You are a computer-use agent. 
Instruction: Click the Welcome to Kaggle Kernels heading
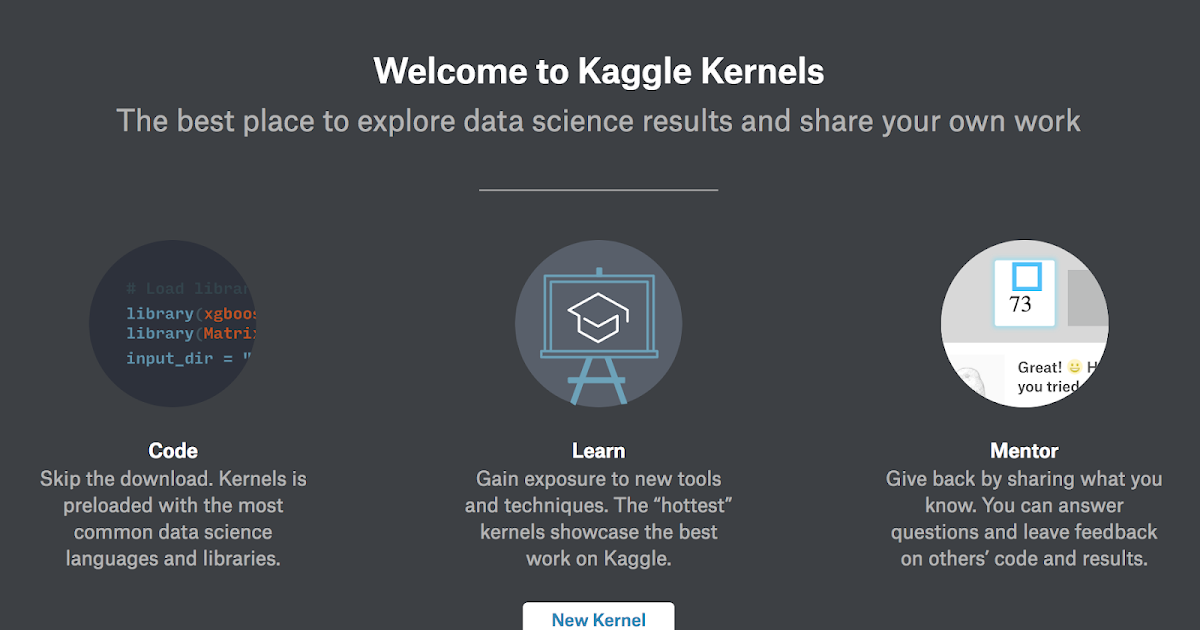[x=598, y=71]
